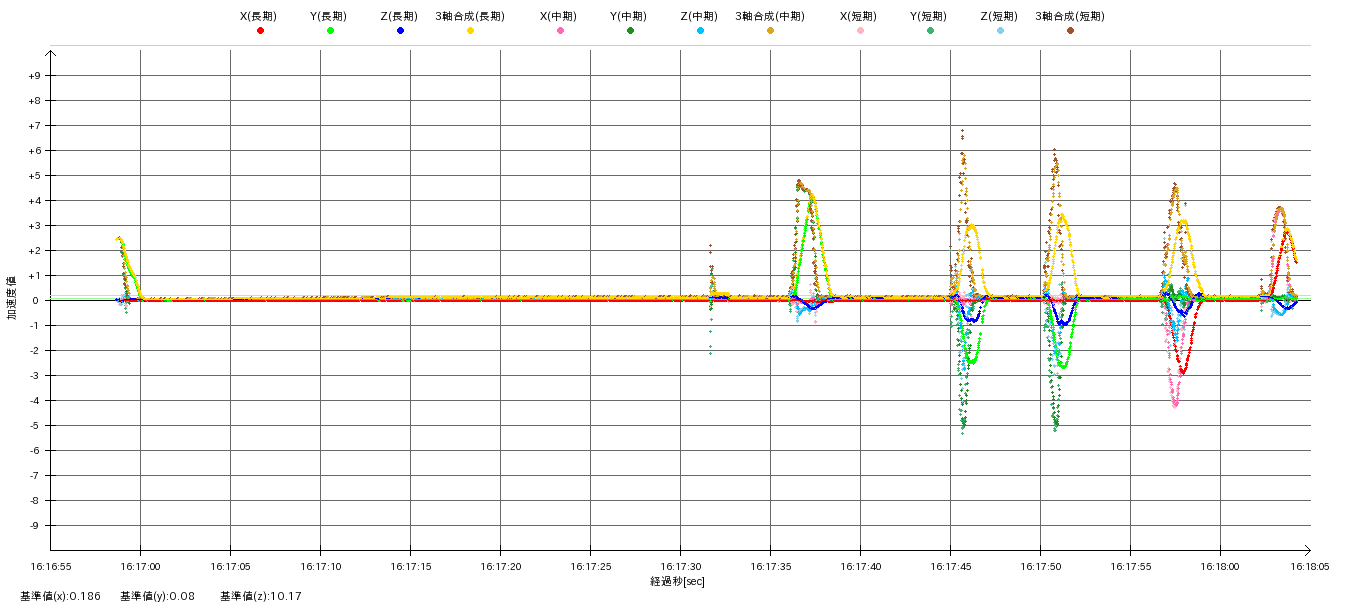The width and height of the screenshot is (1350, 610).
Task: Click the orange 3軸合成(中期) legend dot
Action: (x=770, y=31)
